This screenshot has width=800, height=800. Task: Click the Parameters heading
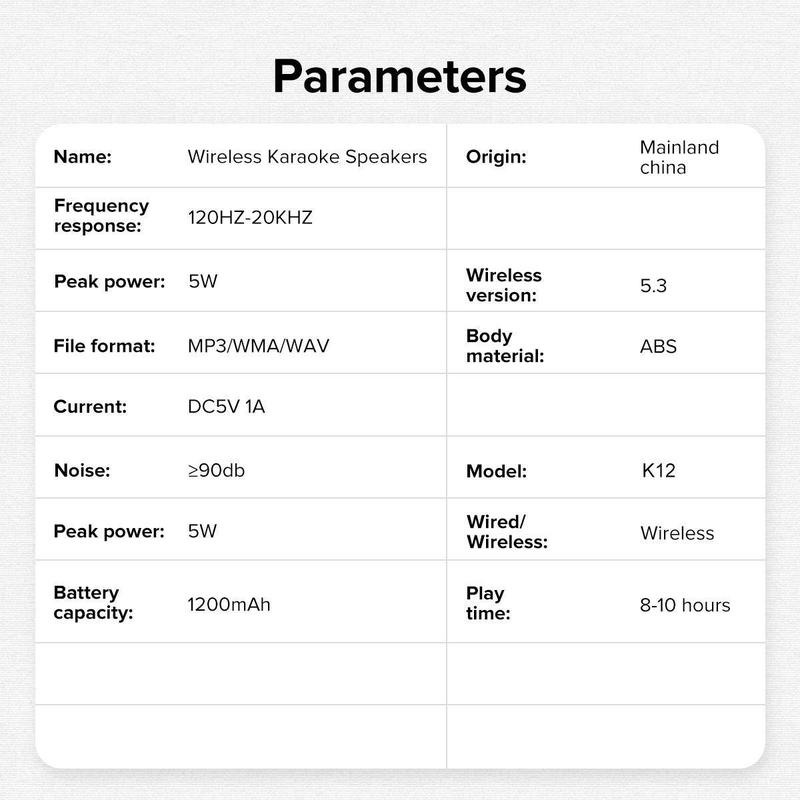pos(399,78)
